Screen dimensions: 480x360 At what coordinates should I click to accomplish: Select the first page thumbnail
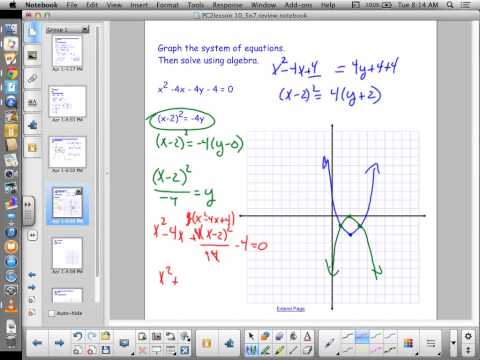pos(67,51)
